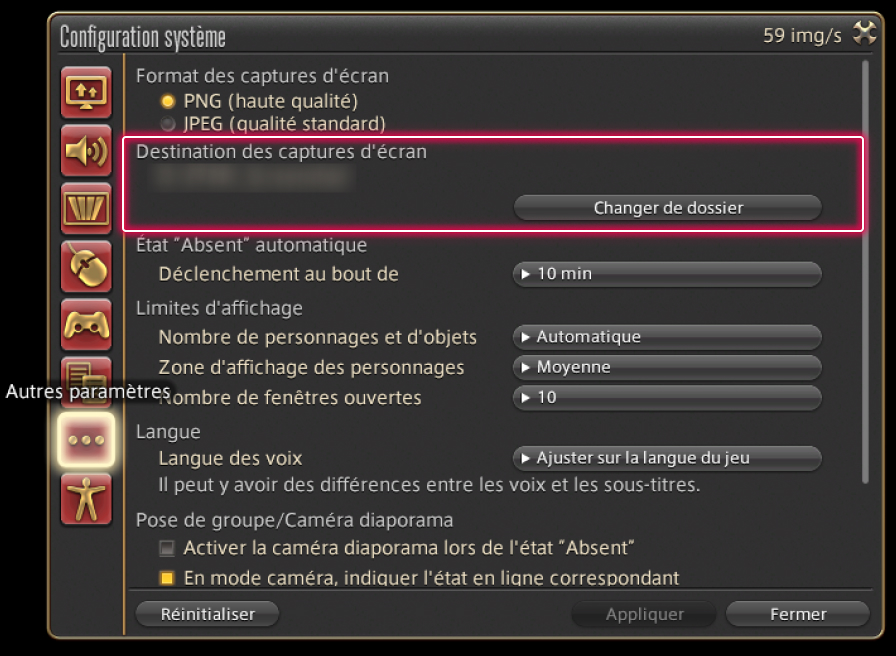
Task: Open the Déclenchement au bout de dropdown
Action: point(667,274)
